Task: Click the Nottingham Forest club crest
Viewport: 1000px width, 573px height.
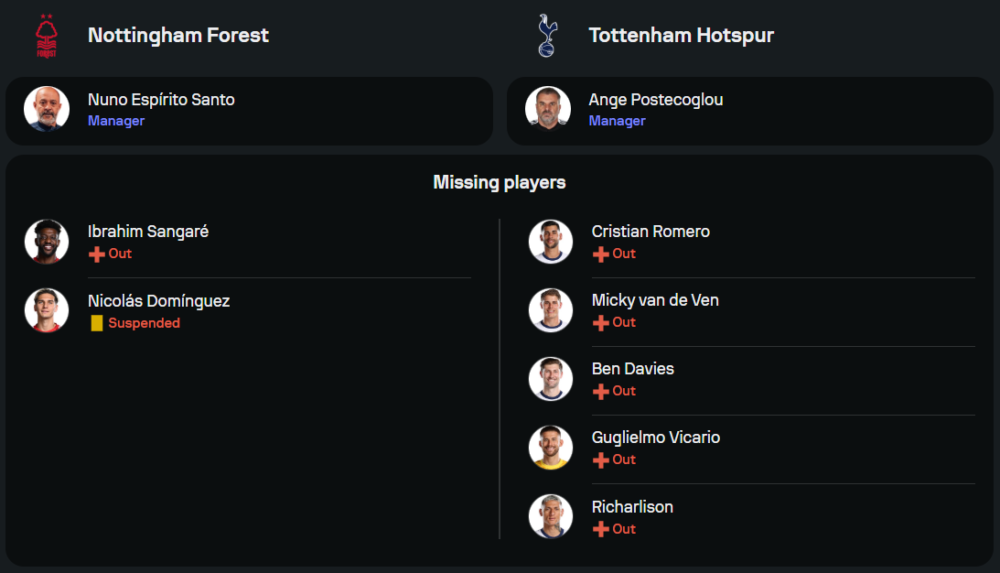Action: (46, 36)
